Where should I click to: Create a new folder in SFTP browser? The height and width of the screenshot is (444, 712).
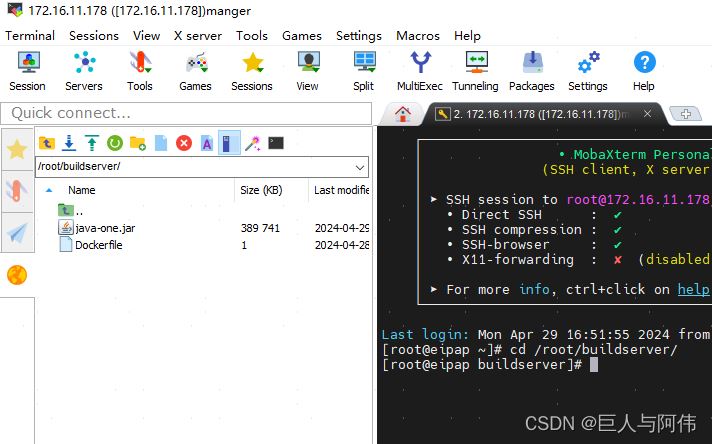(138, 143)
